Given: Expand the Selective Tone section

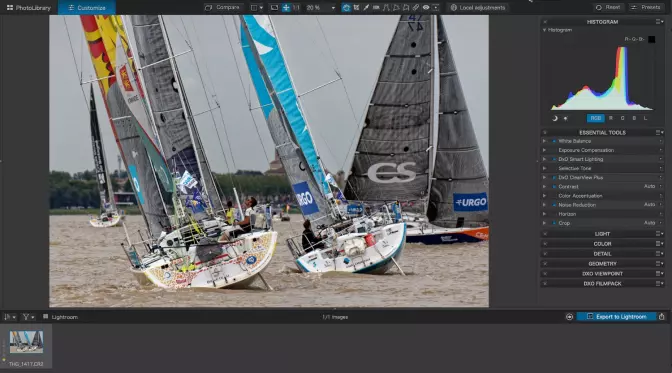Looking at the screenshot, I should tap(544, 168).
